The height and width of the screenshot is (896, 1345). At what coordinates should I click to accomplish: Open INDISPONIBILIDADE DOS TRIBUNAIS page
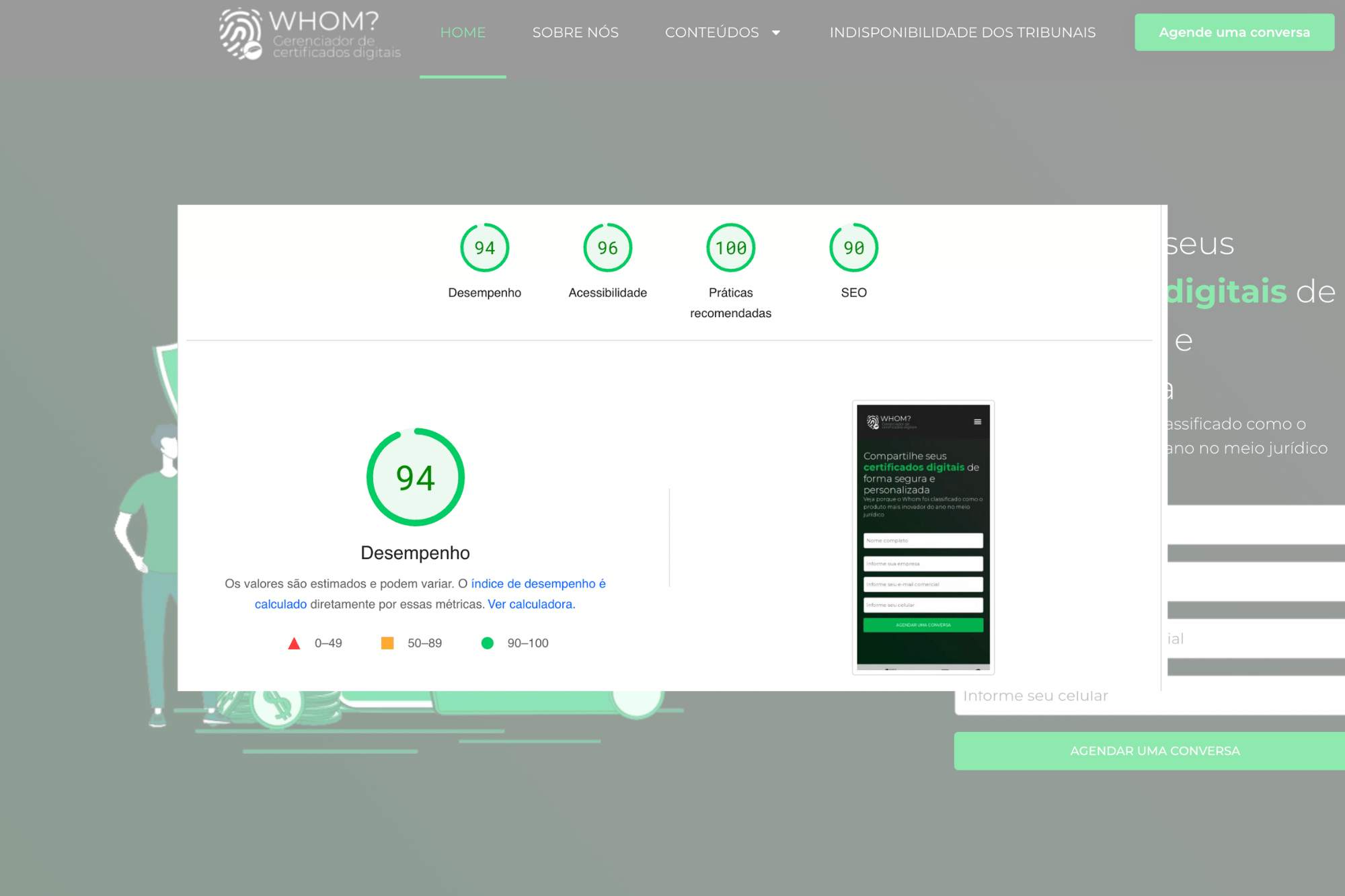[x=962, y=32]
